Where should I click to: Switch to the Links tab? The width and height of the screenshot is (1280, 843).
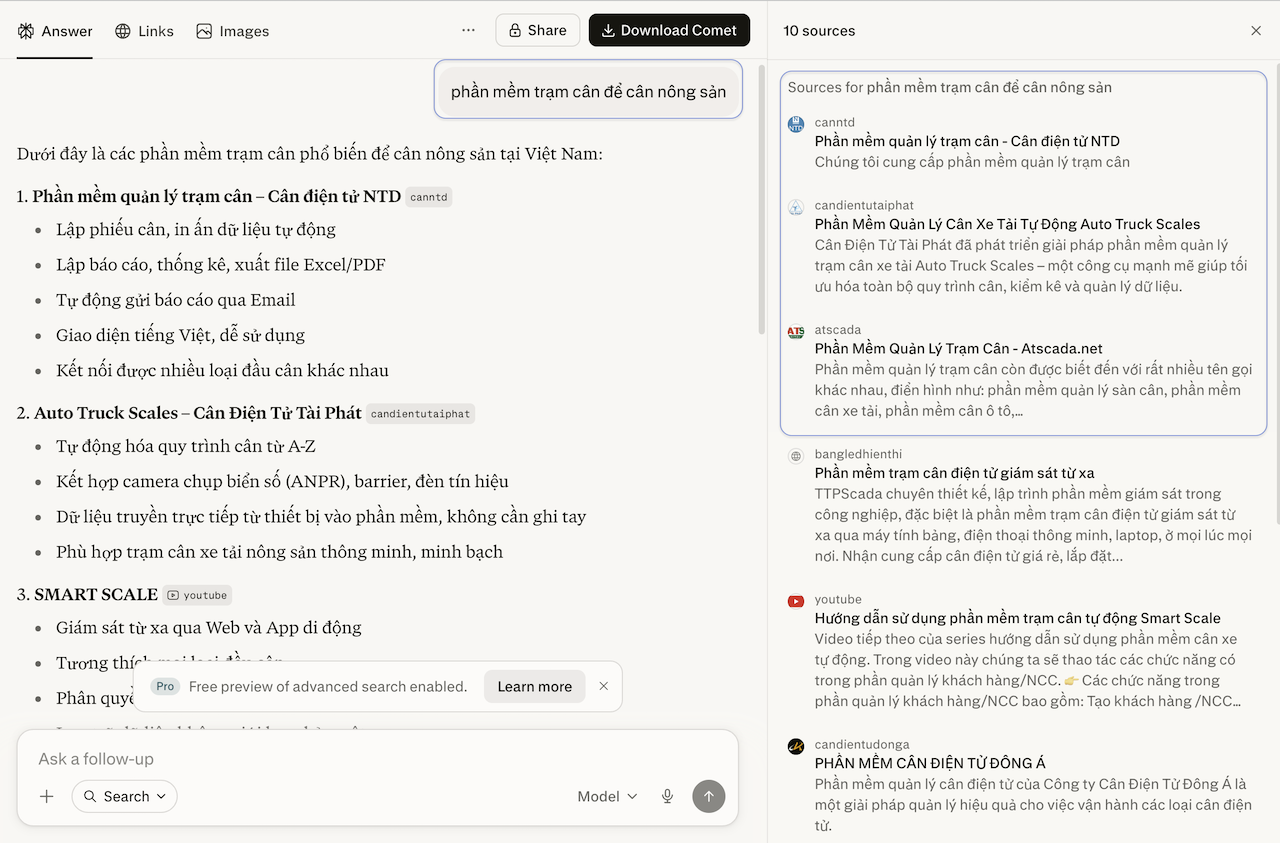coord(144,31)
